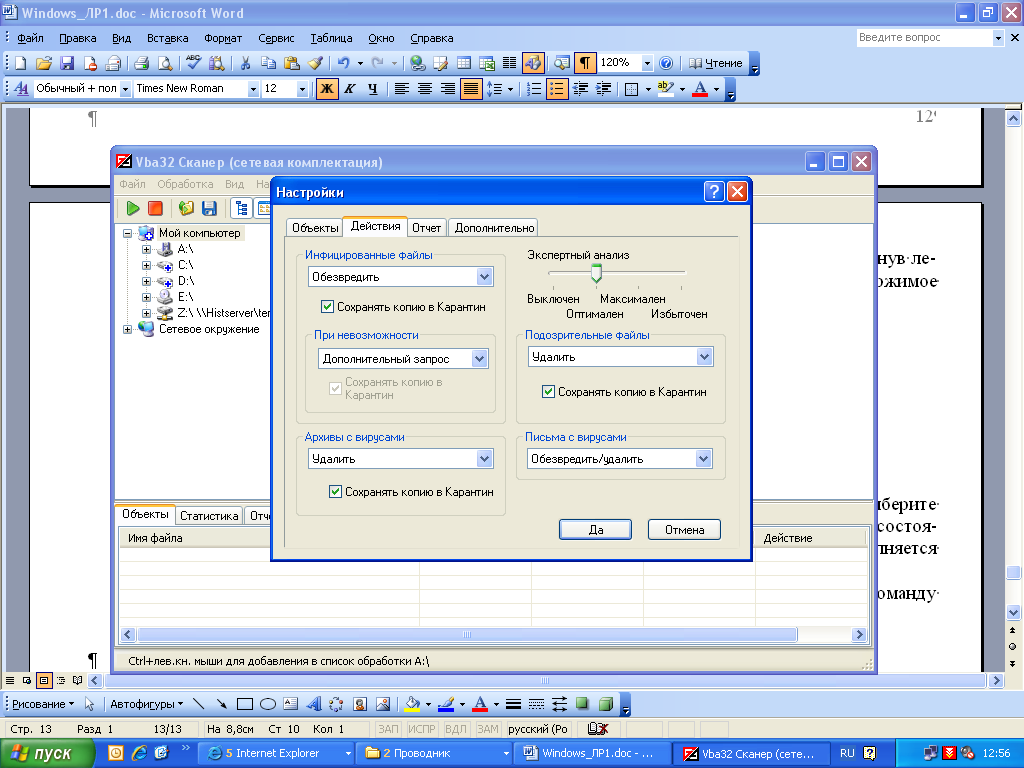The width and height of the screenshot is (1024, 768).
Task: Click the Rectangle drawing tool icon
Action: 245,704
